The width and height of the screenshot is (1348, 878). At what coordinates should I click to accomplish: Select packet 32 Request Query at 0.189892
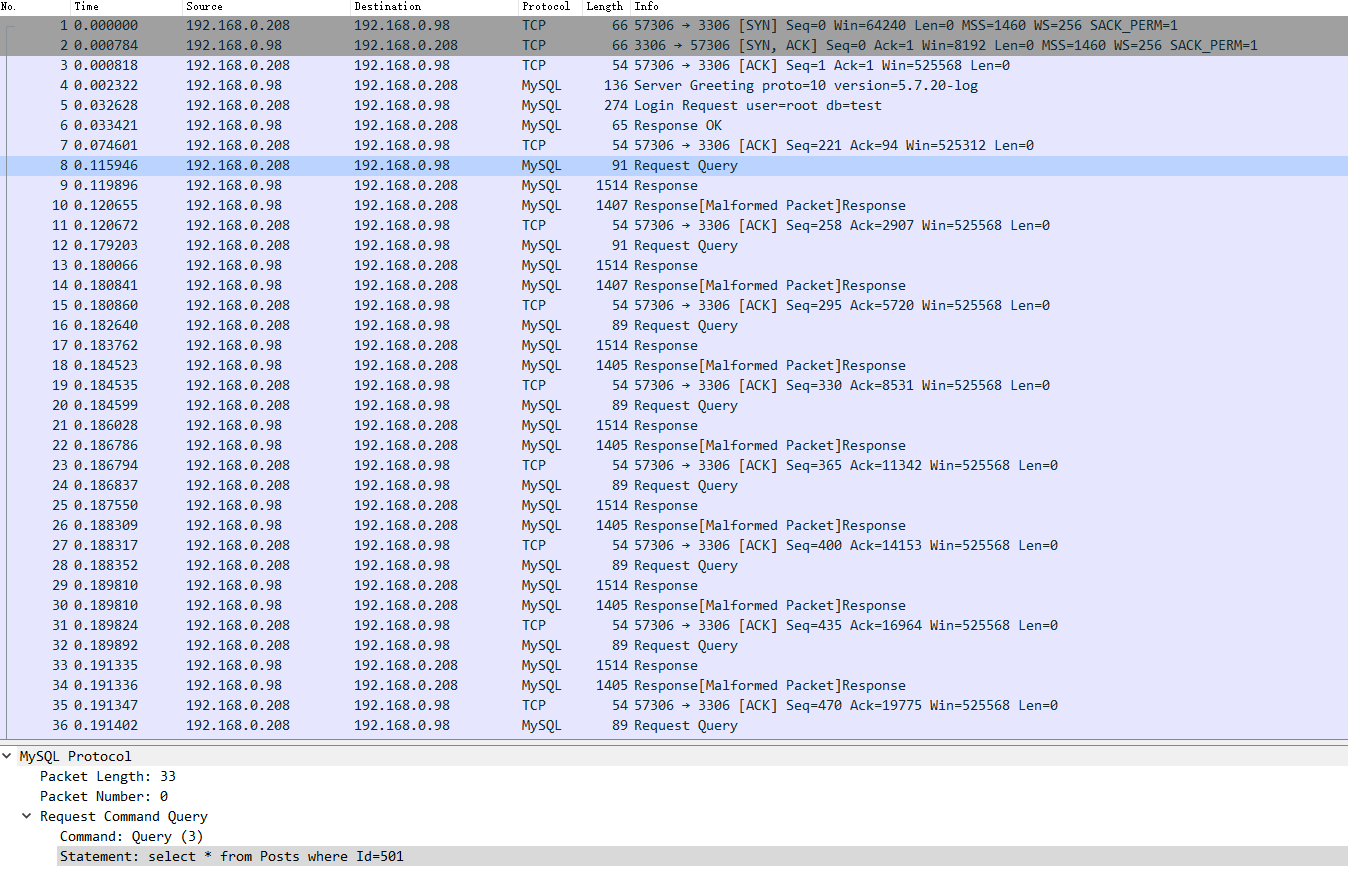click(x=674, y=645)
